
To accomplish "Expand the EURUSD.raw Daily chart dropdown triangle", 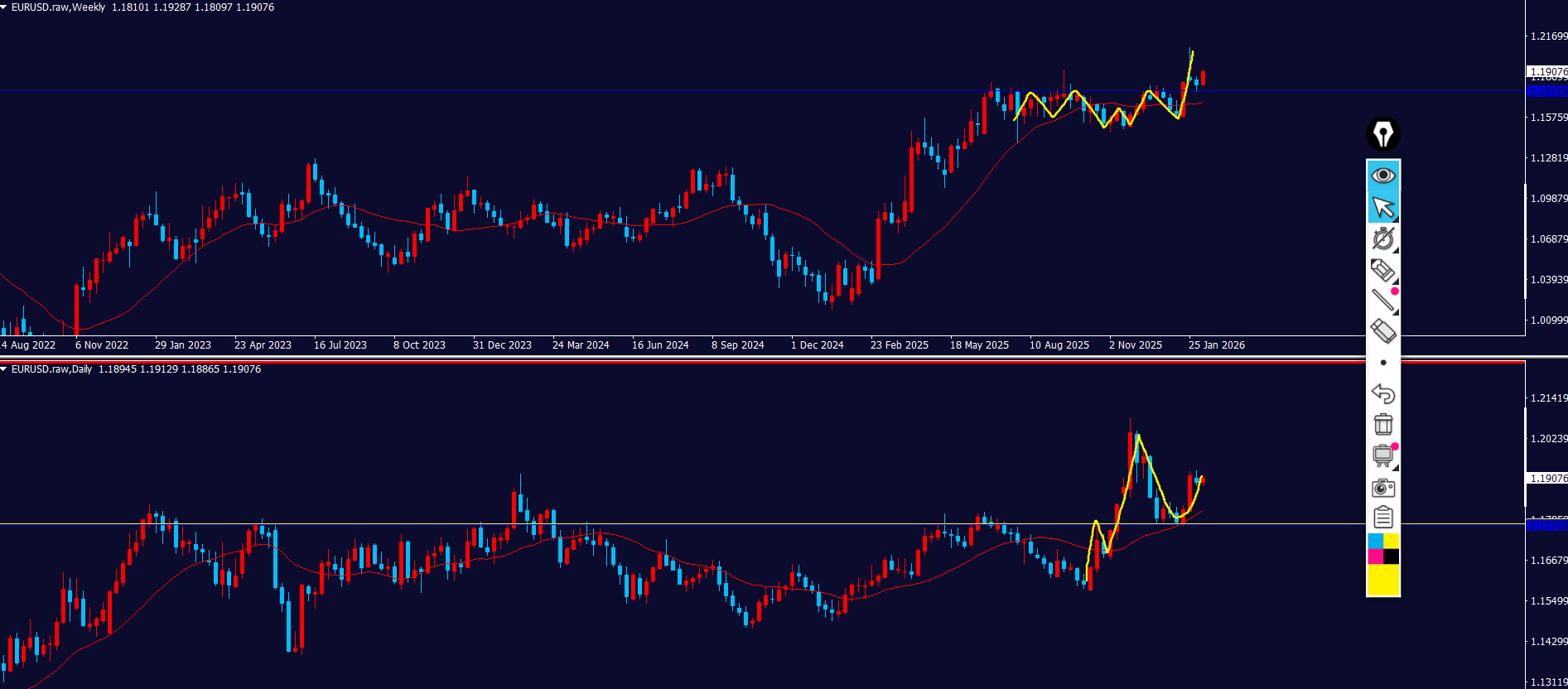I will [x=4, y=369].
